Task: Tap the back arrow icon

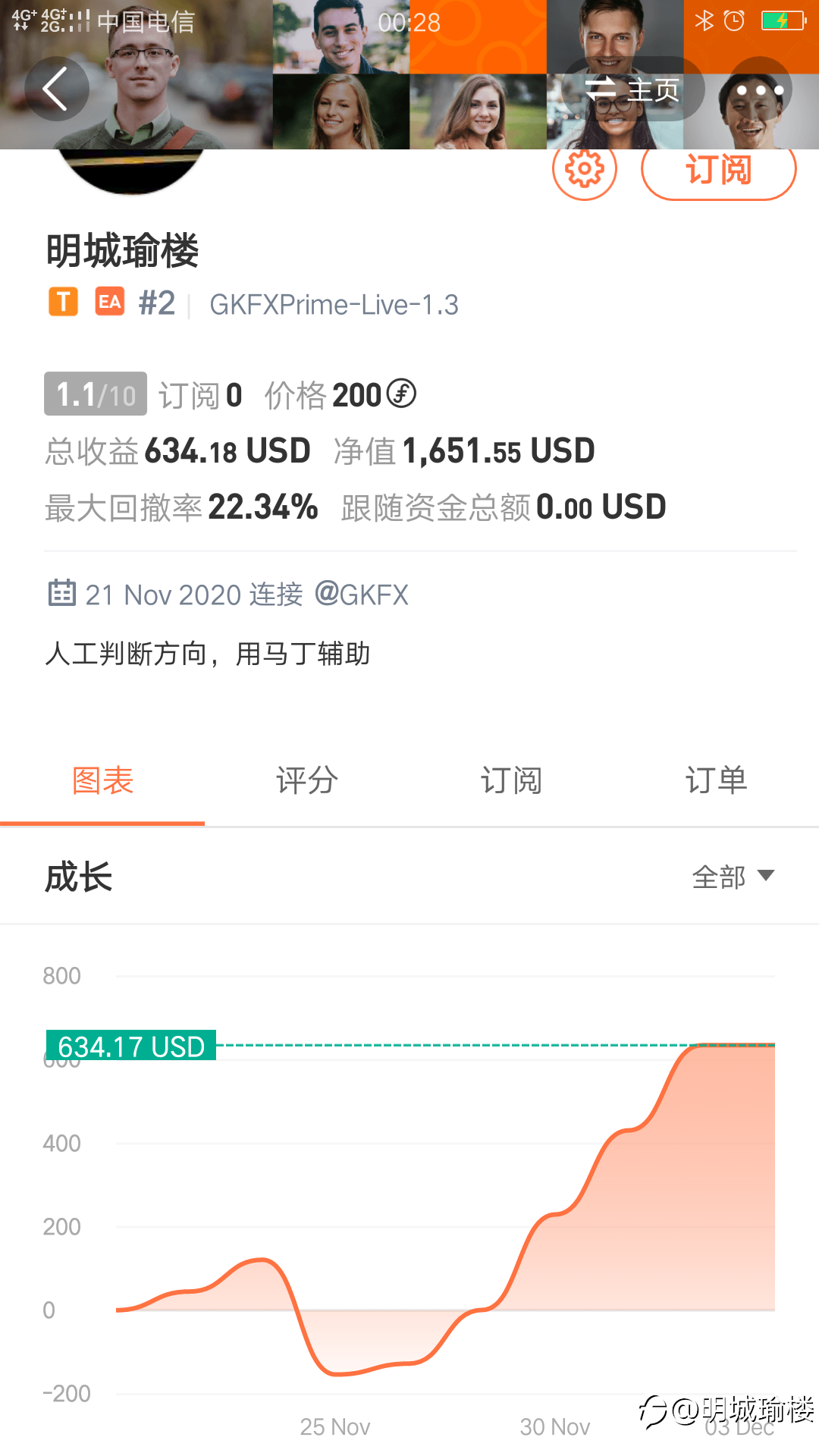Action: 56,89
